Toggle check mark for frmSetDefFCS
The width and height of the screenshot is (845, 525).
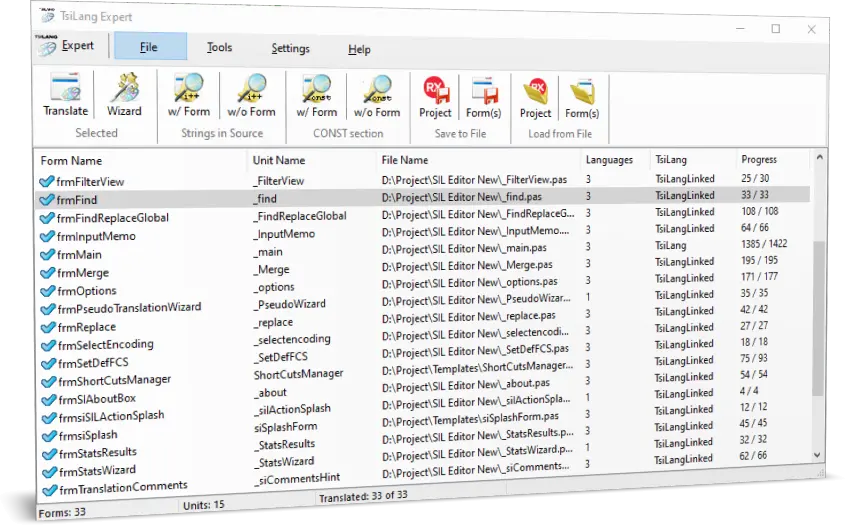pyautogui.click(x=49, y=364)
